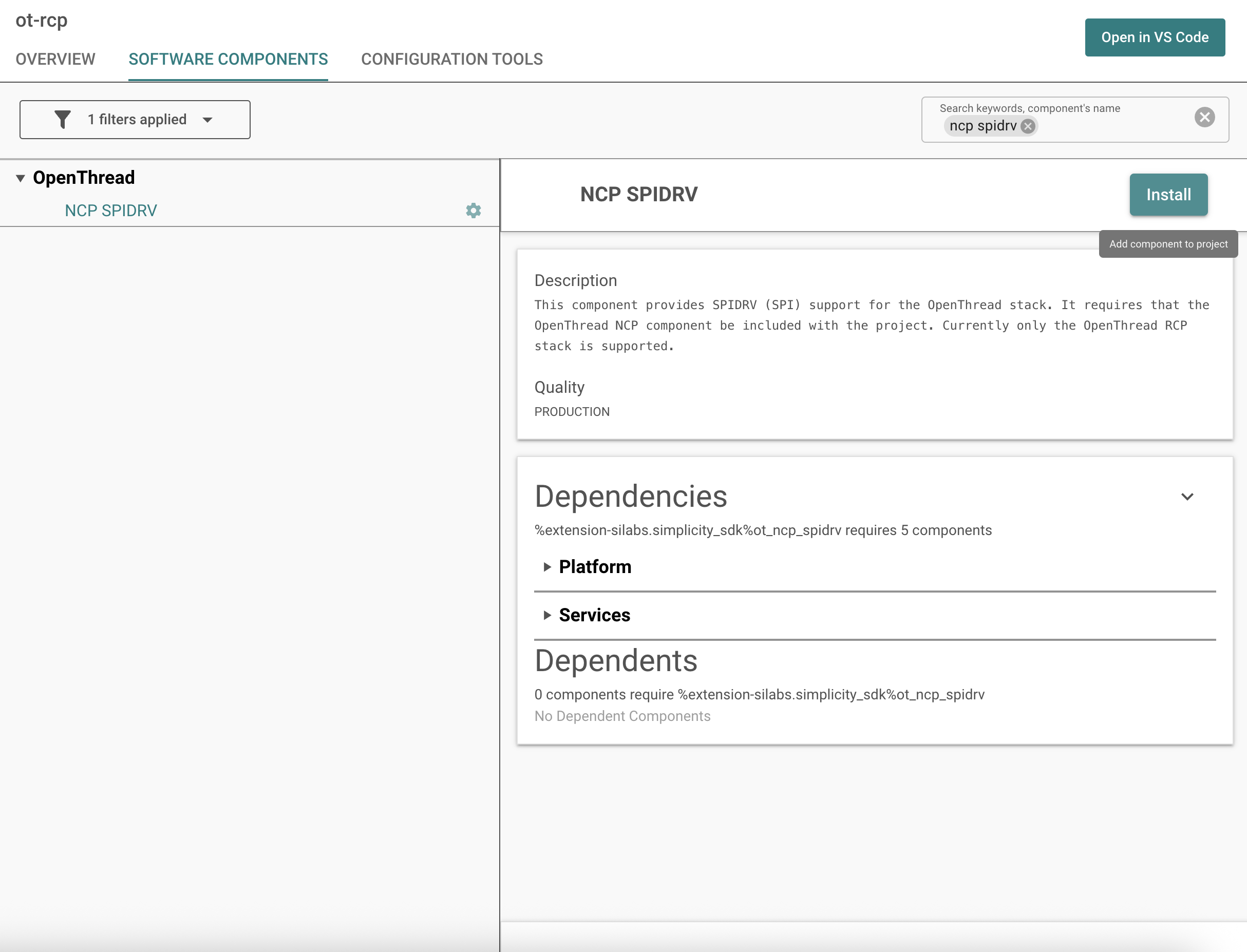Click the '1 filters applied' text
Viewport: 1247px width, 952px height.
click(137, 120)
